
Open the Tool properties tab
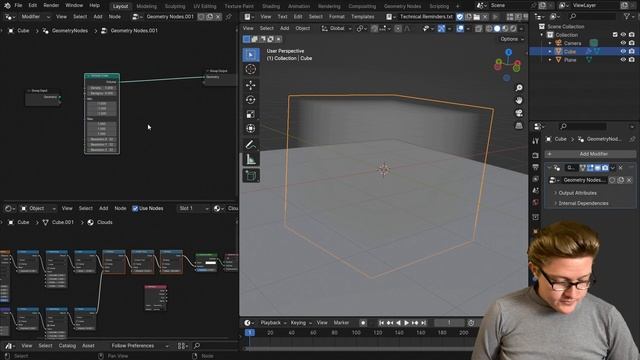[536, 141]
